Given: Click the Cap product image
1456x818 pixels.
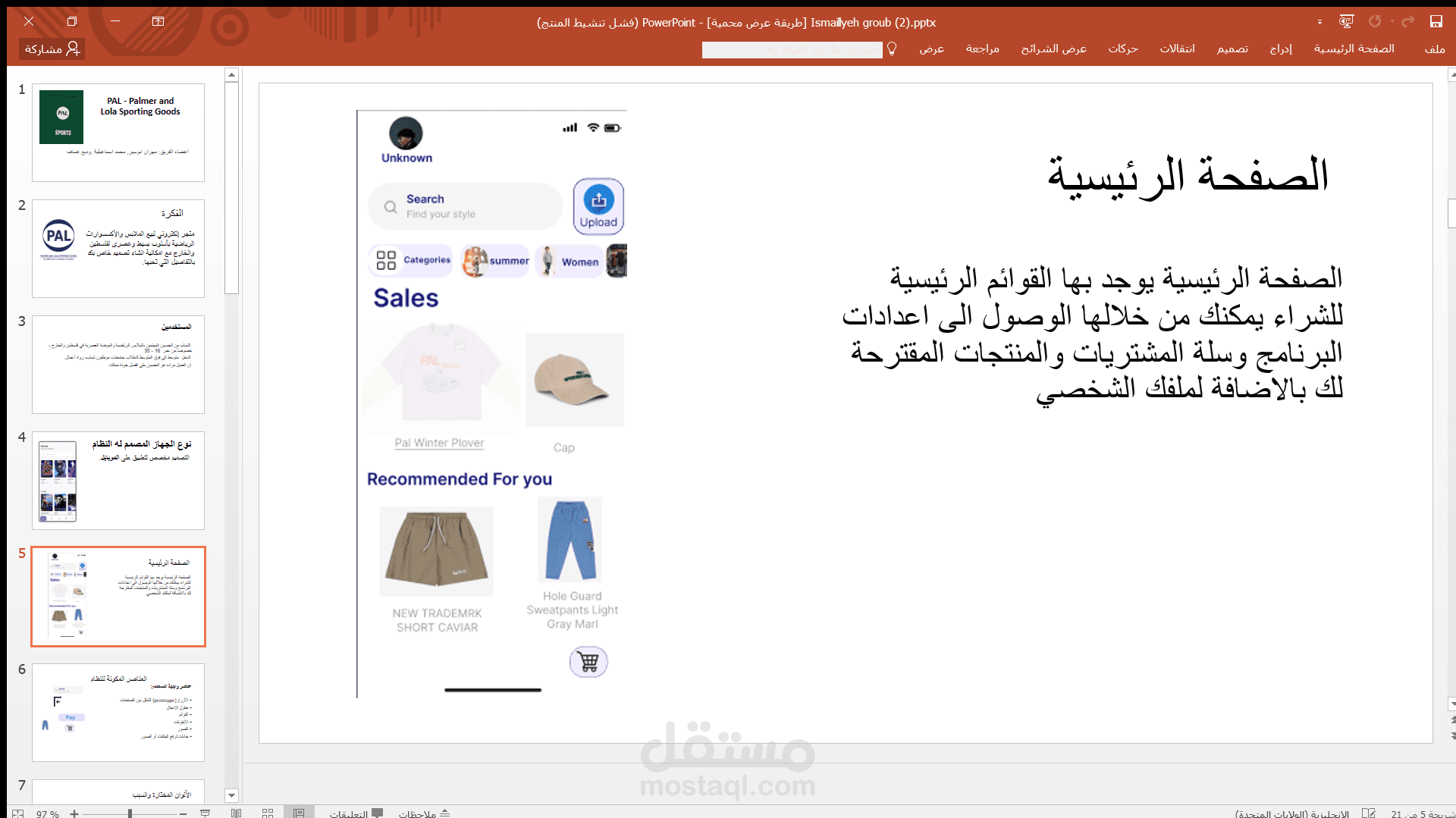Looking at the screenshot, I should coord(575,380).
